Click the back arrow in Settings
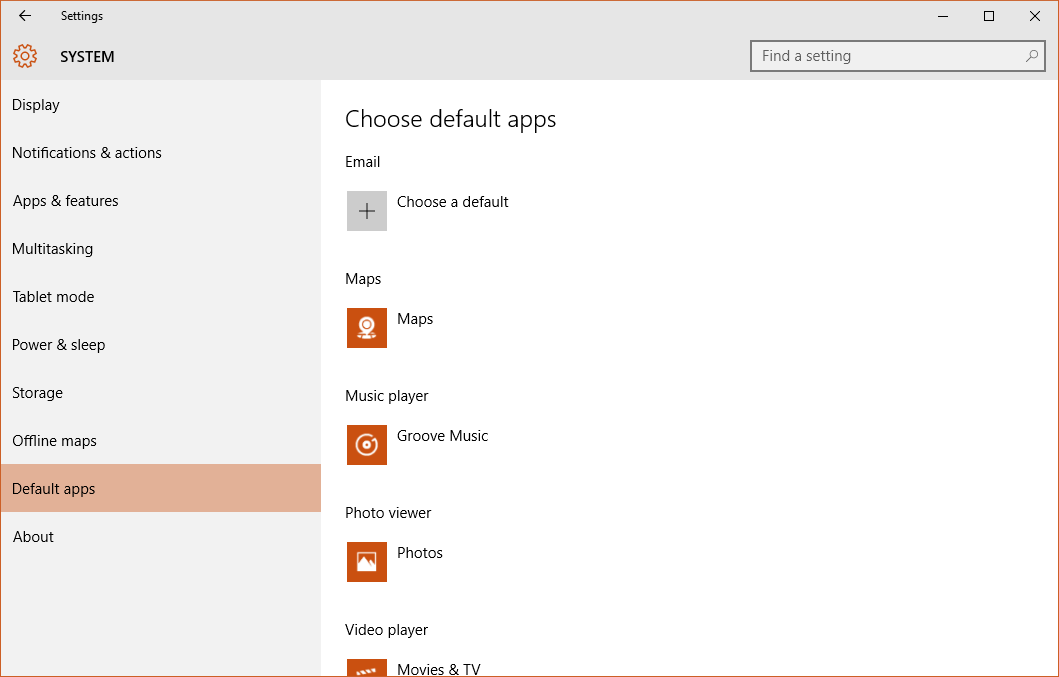Image resolution: width=1059 pixels, height=677 pixels. click(25, 16)
